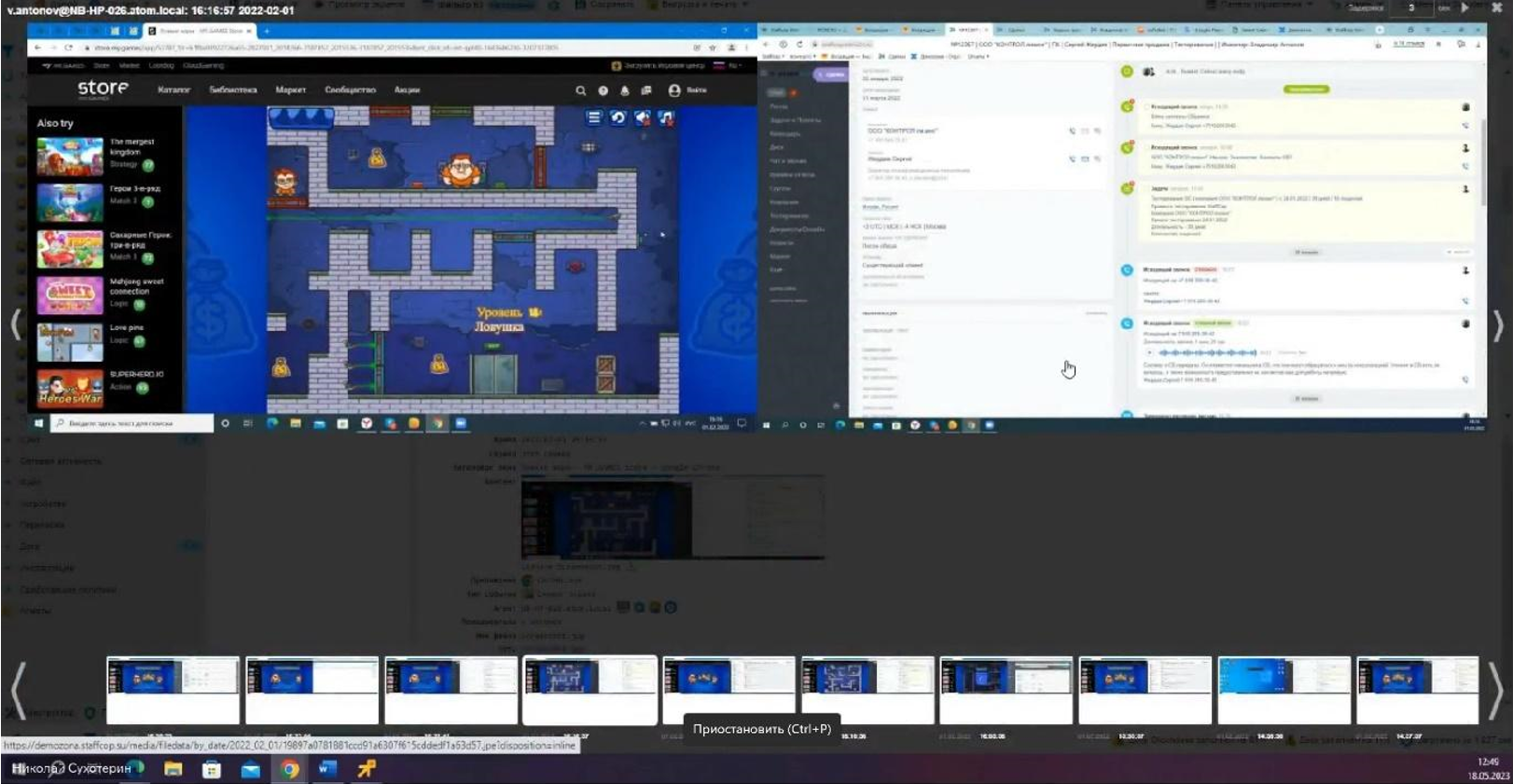
Task: Click the Войти login link
Action: coord(697,90)
